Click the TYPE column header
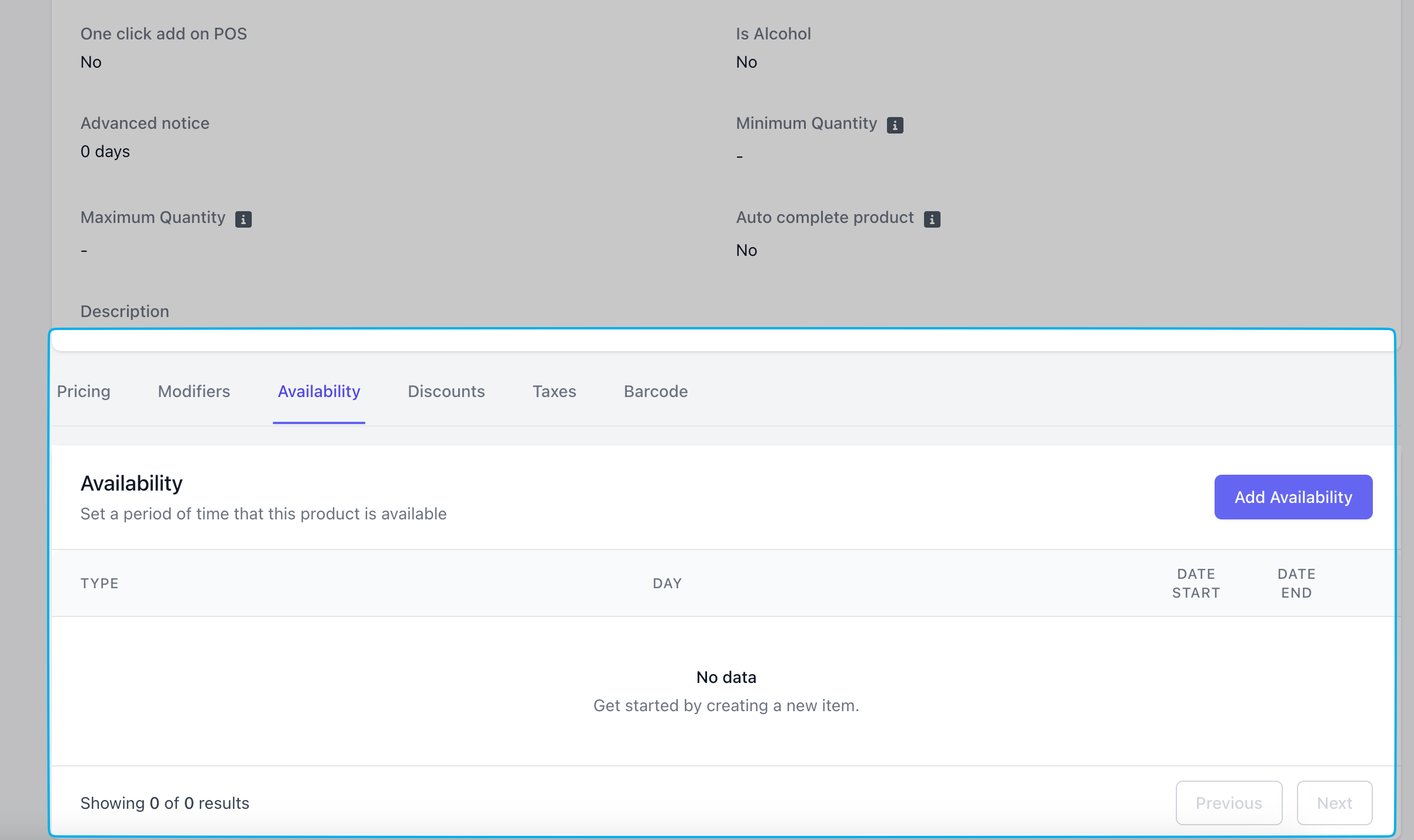 click(x=99, y=583)
